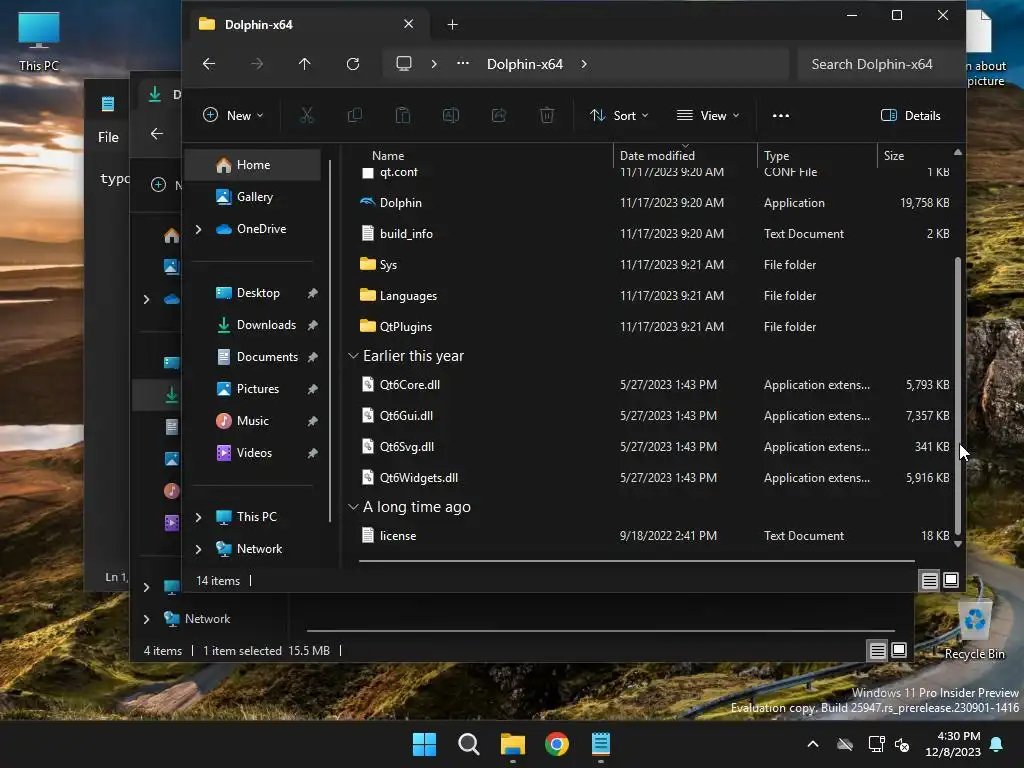Open Notepad from the taskbar
Screen dimensions: 1024x768
(x=601, y=744)
